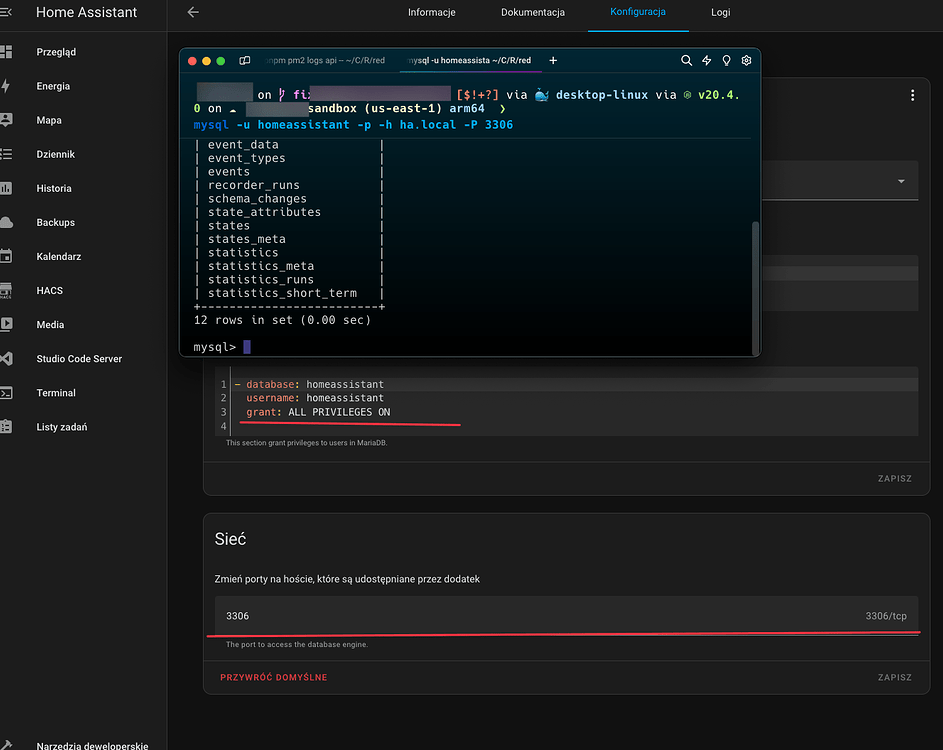Open Studio Code Server icon
Image resolution: width=943 pixels, height=750 pixels.
(6, 358)
